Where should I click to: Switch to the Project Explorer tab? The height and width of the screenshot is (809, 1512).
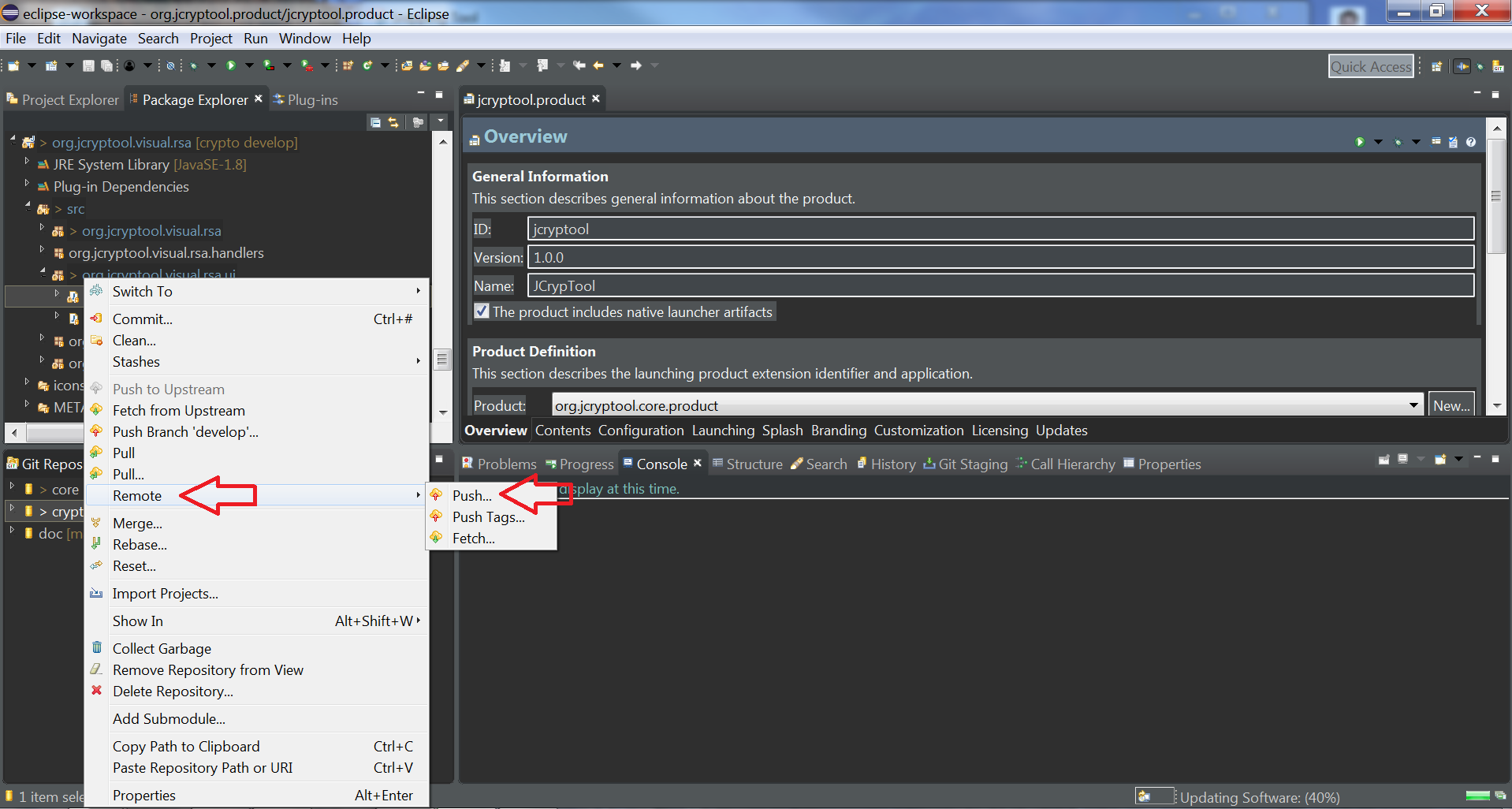coord(62,99)
